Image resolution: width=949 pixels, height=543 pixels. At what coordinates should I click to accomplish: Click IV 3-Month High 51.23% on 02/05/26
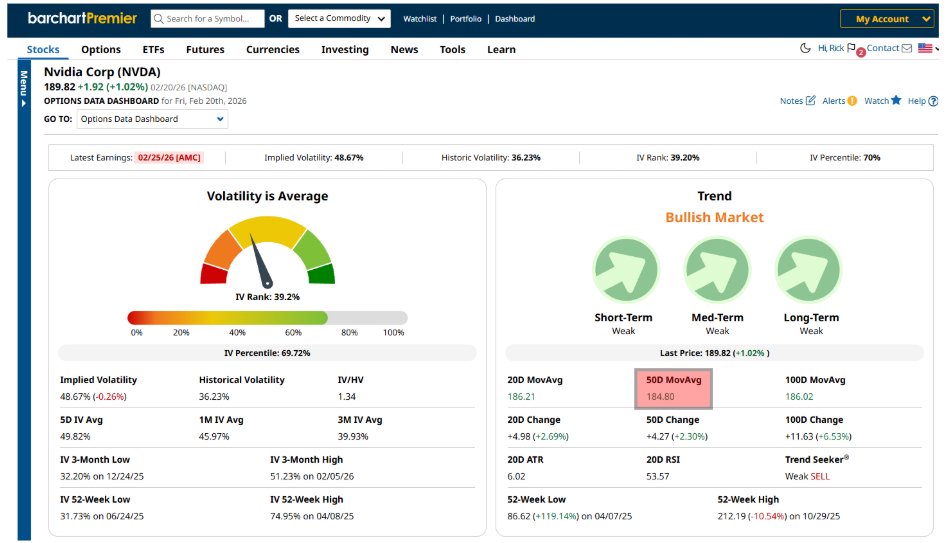pyautogui.click(x=312, y=477)
